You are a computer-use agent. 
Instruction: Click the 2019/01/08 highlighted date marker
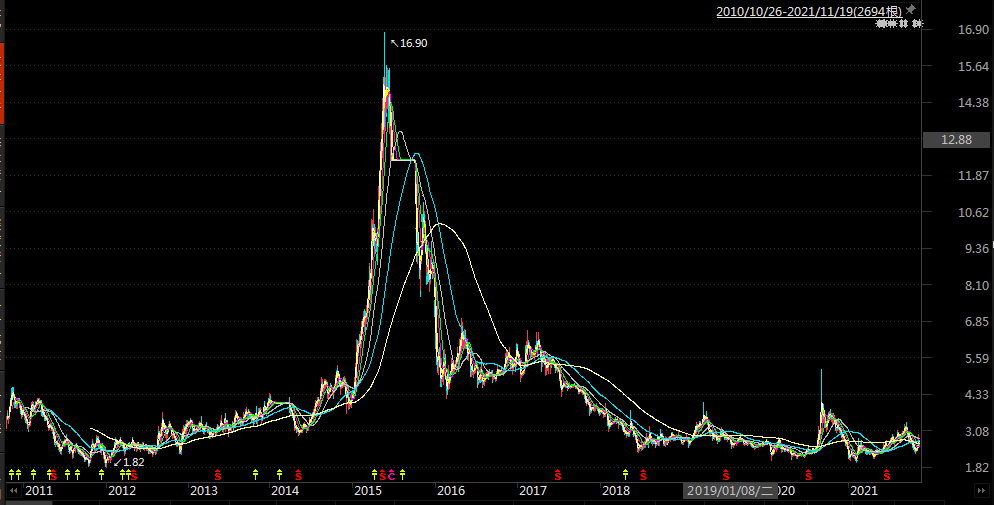point(730,491)
